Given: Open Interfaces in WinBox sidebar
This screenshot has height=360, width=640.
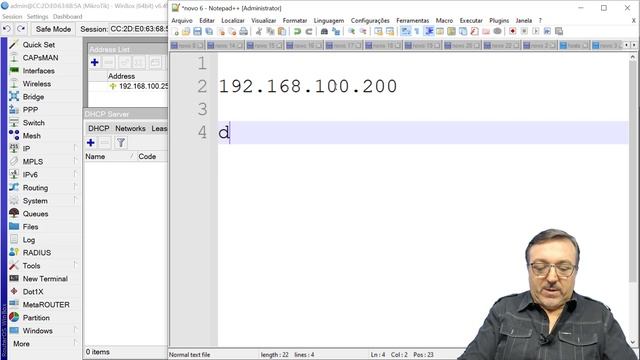Looking at the screenshot, I should (x=39, y=71).
